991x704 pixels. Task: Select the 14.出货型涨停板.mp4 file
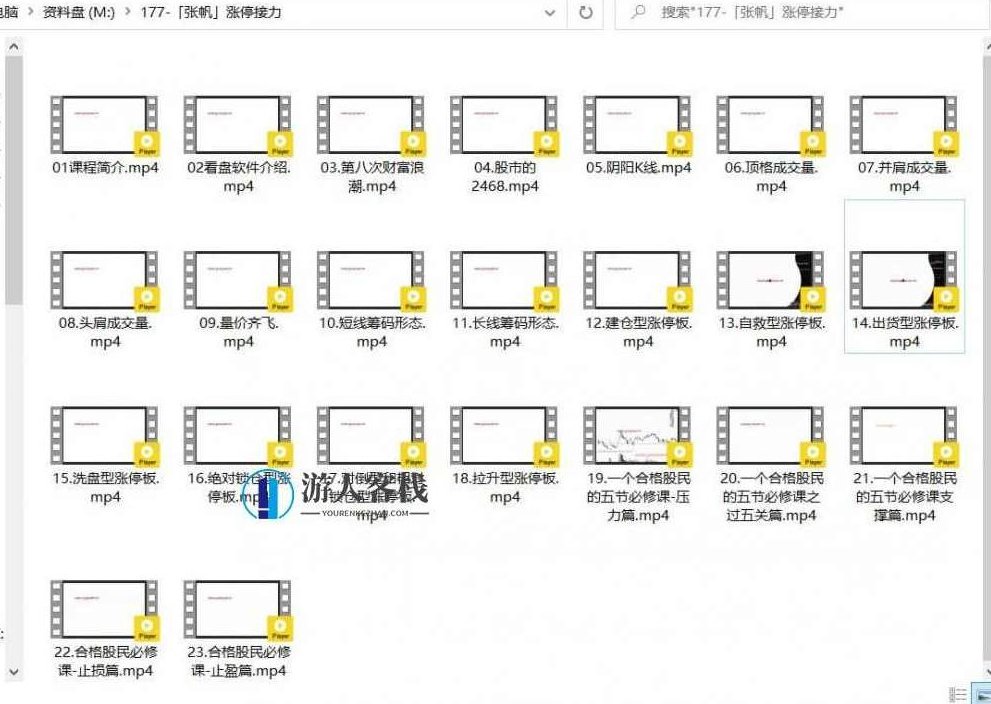tap(903, 280)
